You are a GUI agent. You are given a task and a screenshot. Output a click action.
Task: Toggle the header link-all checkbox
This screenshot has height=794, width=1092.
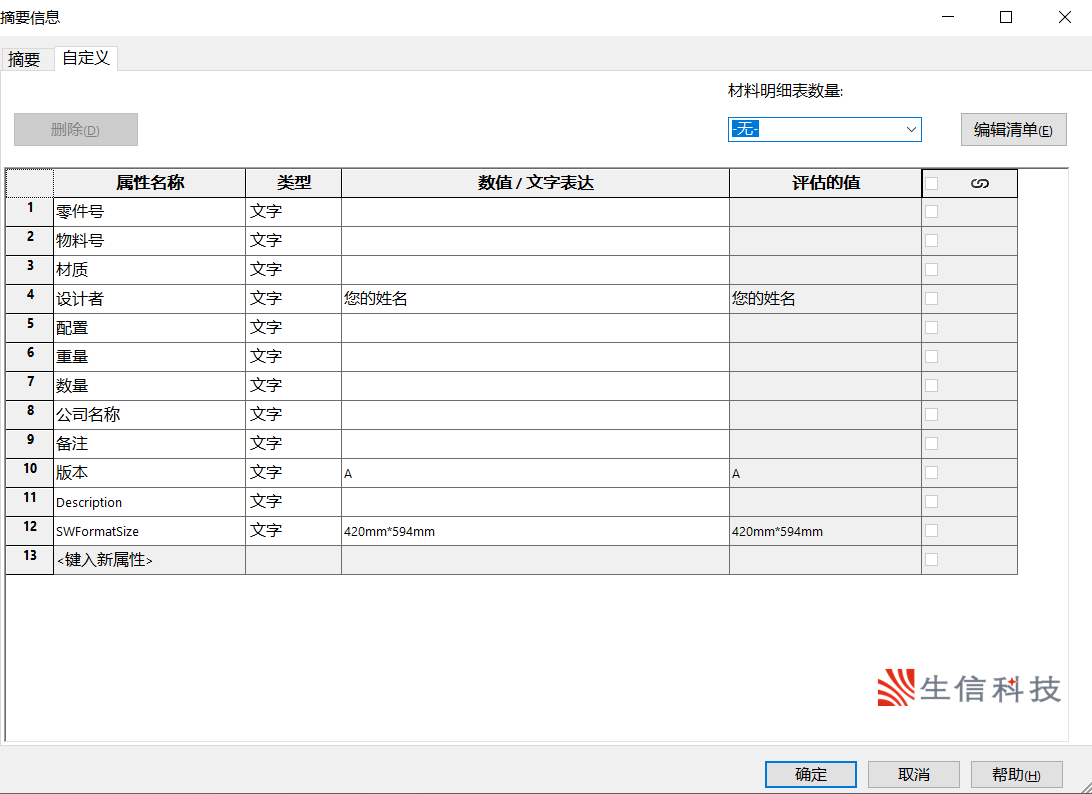[932, 183]
